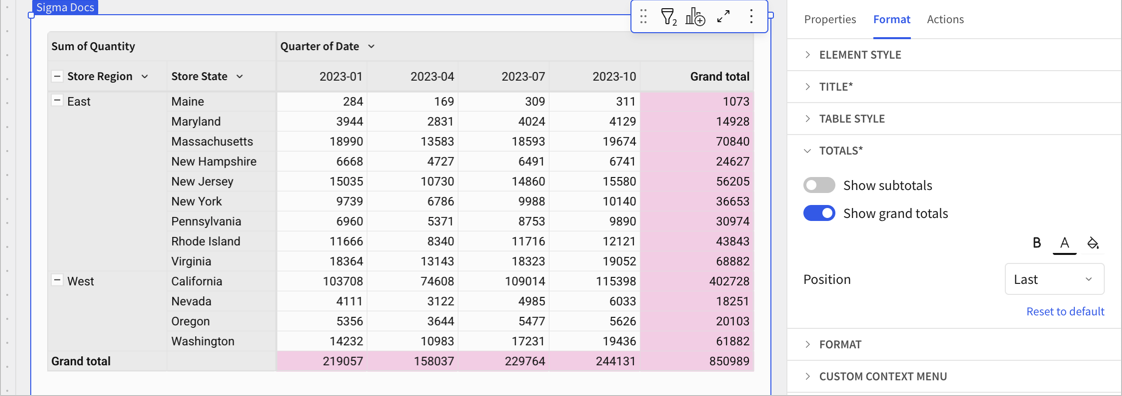Select the Maine row label
The height and width of the screenshot is (396, 1122).
point(187,102)
